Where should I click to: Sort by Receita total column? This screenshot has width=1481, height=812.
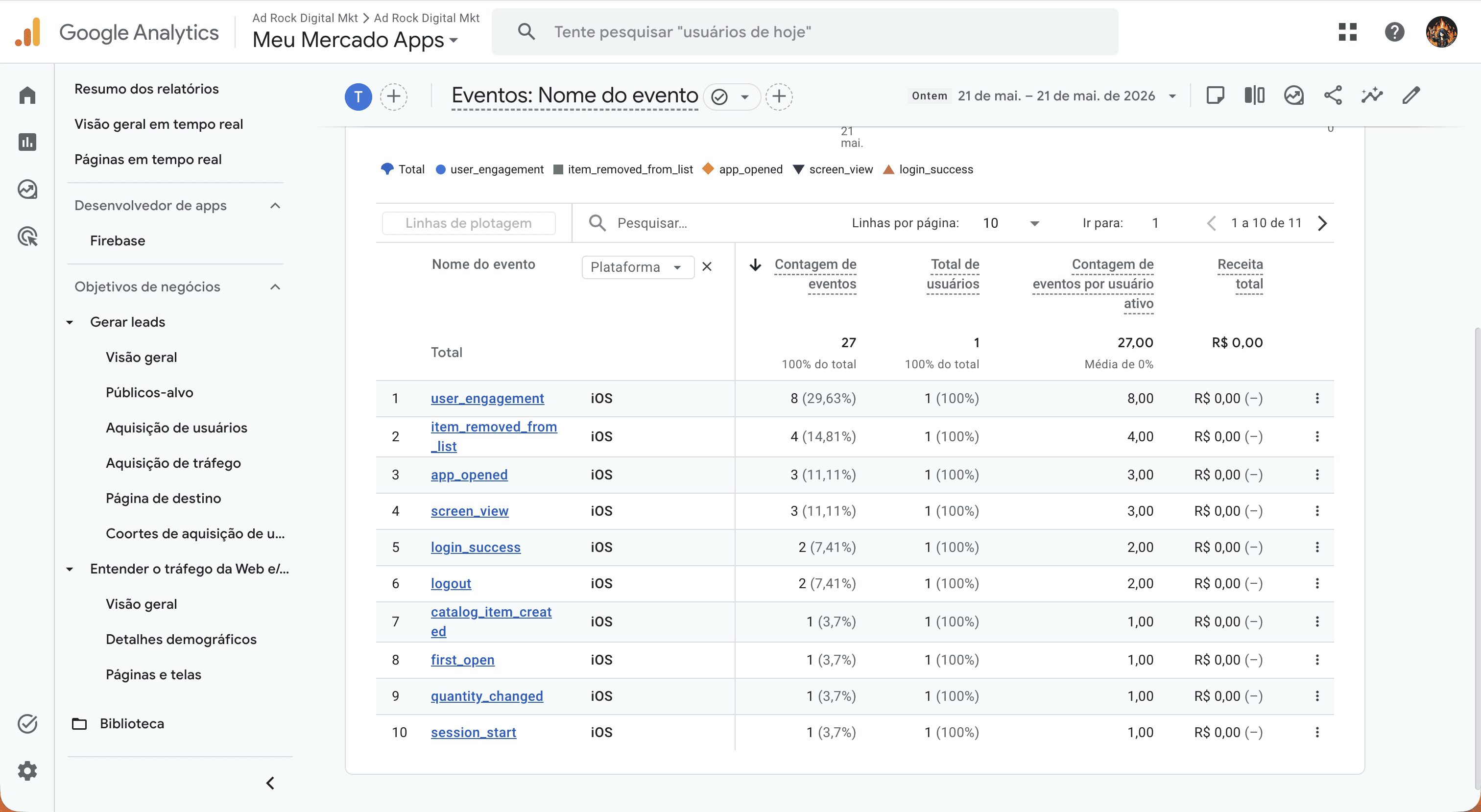click(1240, 274)
